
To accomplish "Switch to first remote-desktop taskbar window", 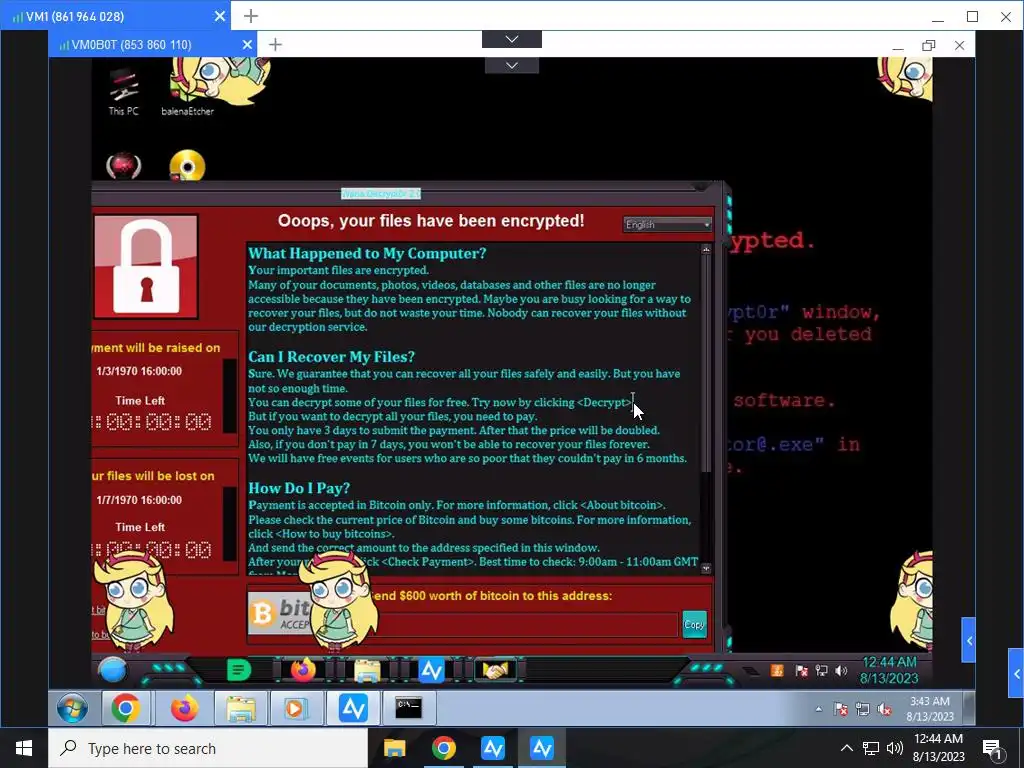I will click(493, 748).
